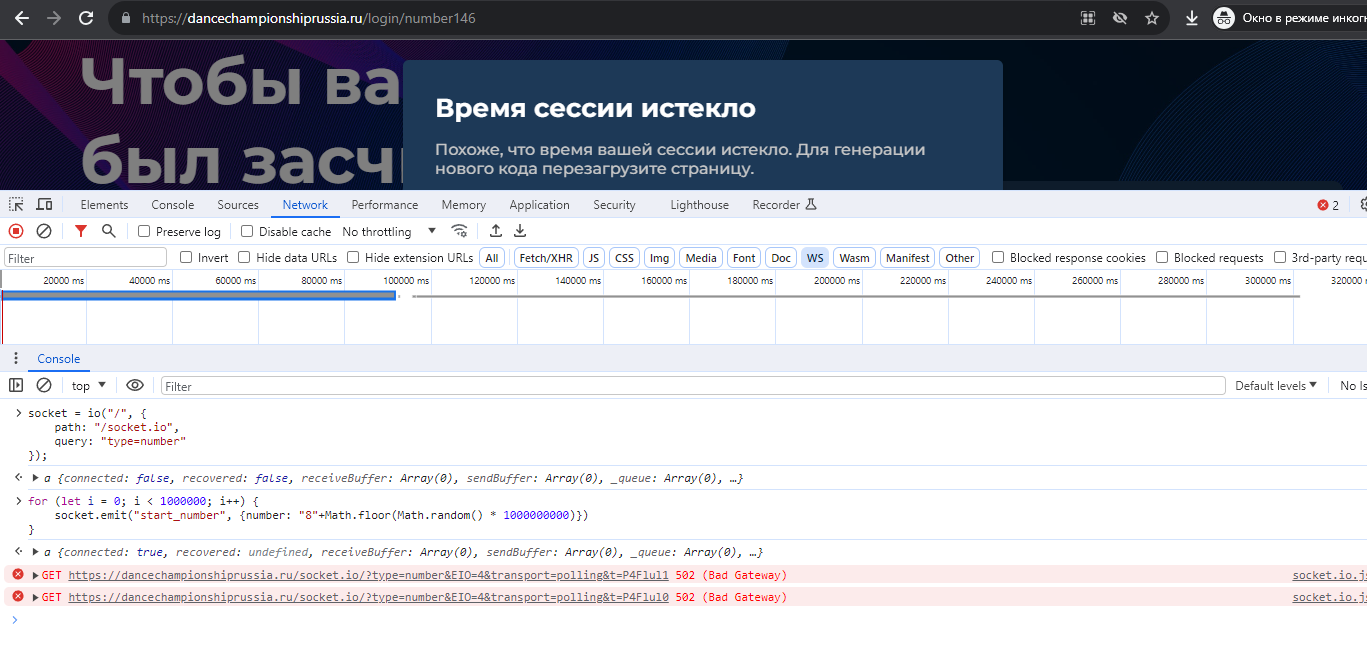The image size is (1367, 648).
Task: Open the network search magnifier
Action: coord(109,231)
